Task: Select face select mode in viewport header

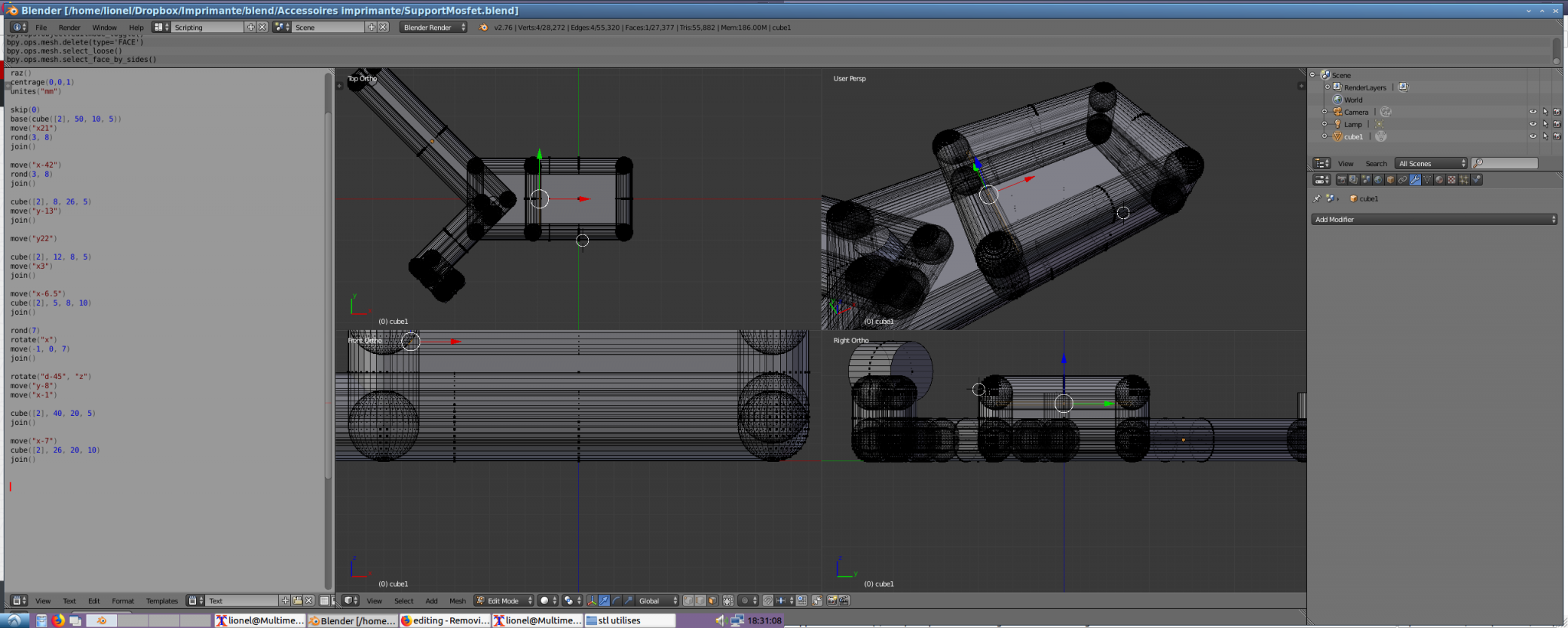Action: 712,601
